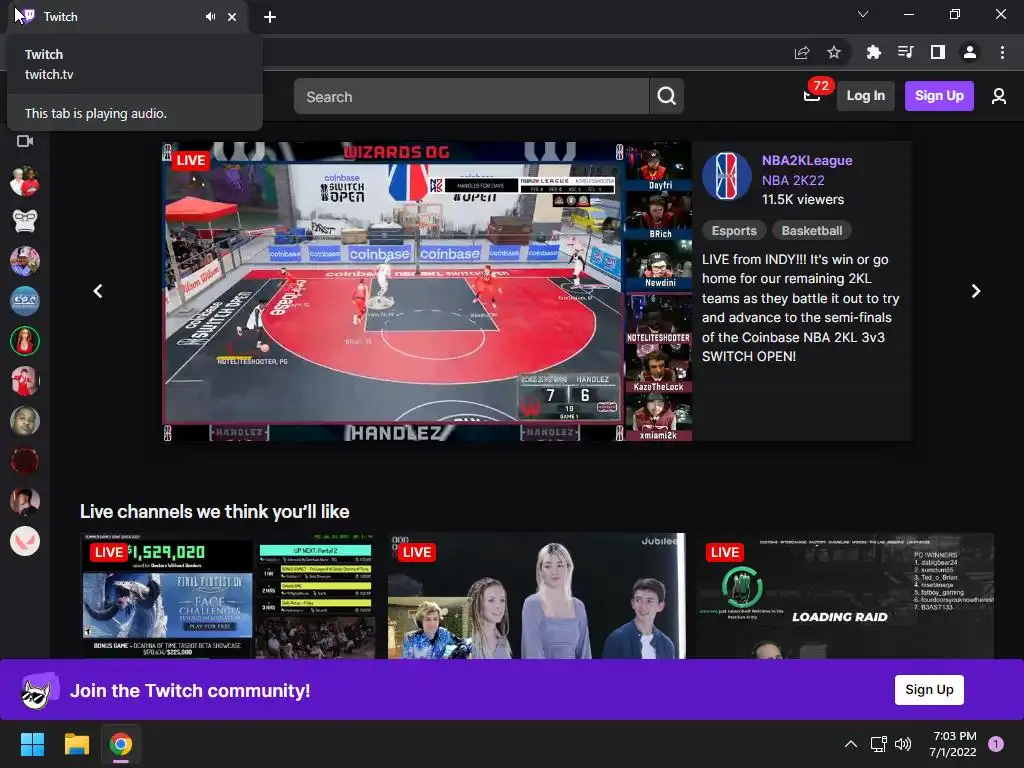Select the Esports tag
Image resolution: width=1024 pixels, height=768 pixels.
pos(734,231)
